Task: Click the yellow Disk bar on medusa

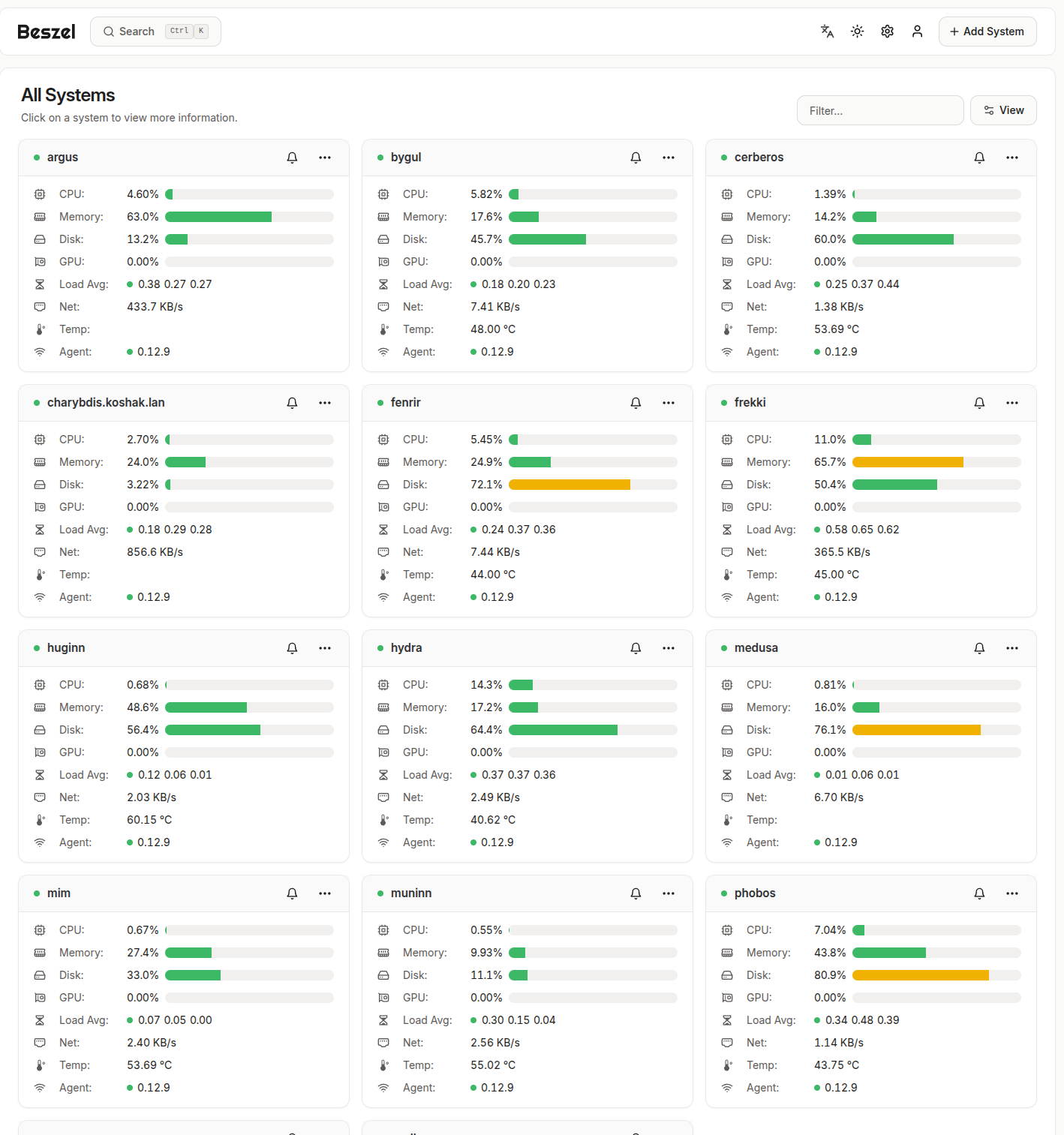Action: (x=915, y=730)
